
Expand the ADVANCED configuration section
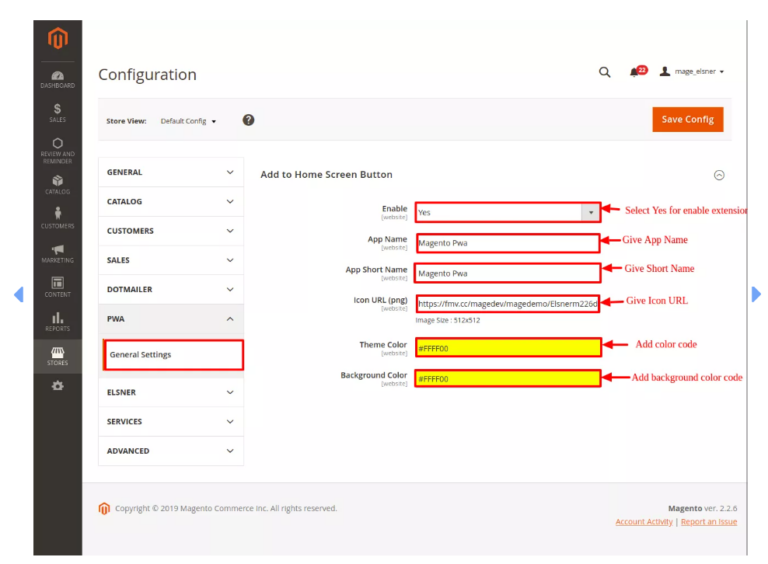tap(171, 451)
